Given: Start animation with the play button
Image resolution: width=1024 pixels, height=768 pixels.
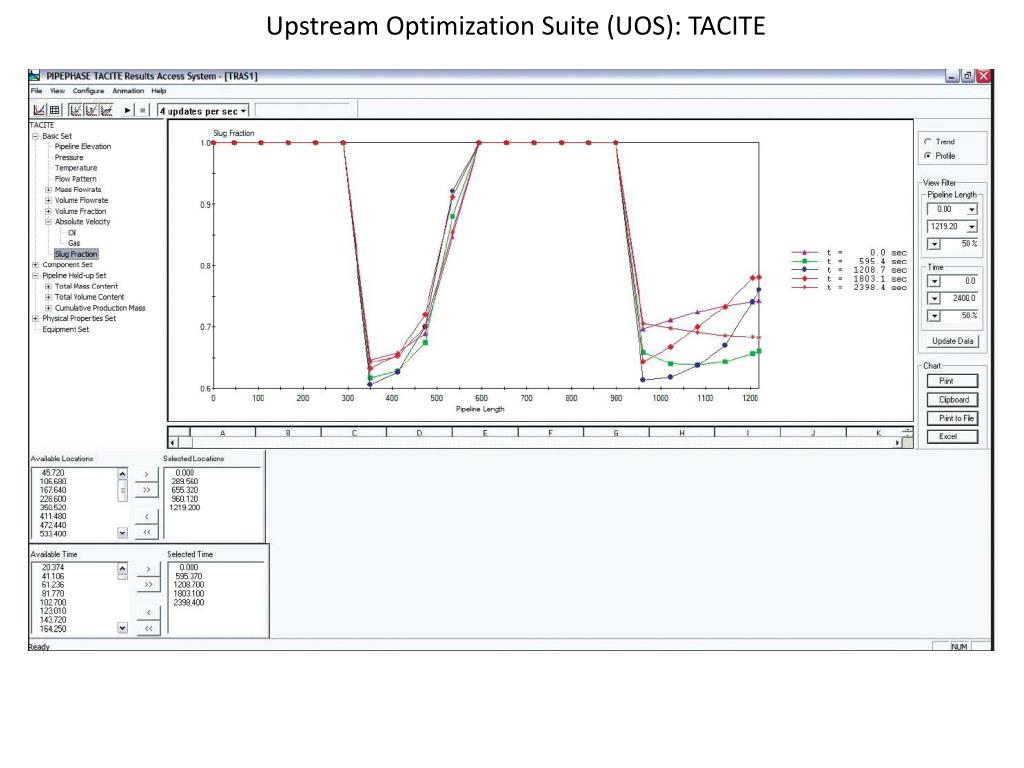Looking at the screenshot, I should coord(127,110).
